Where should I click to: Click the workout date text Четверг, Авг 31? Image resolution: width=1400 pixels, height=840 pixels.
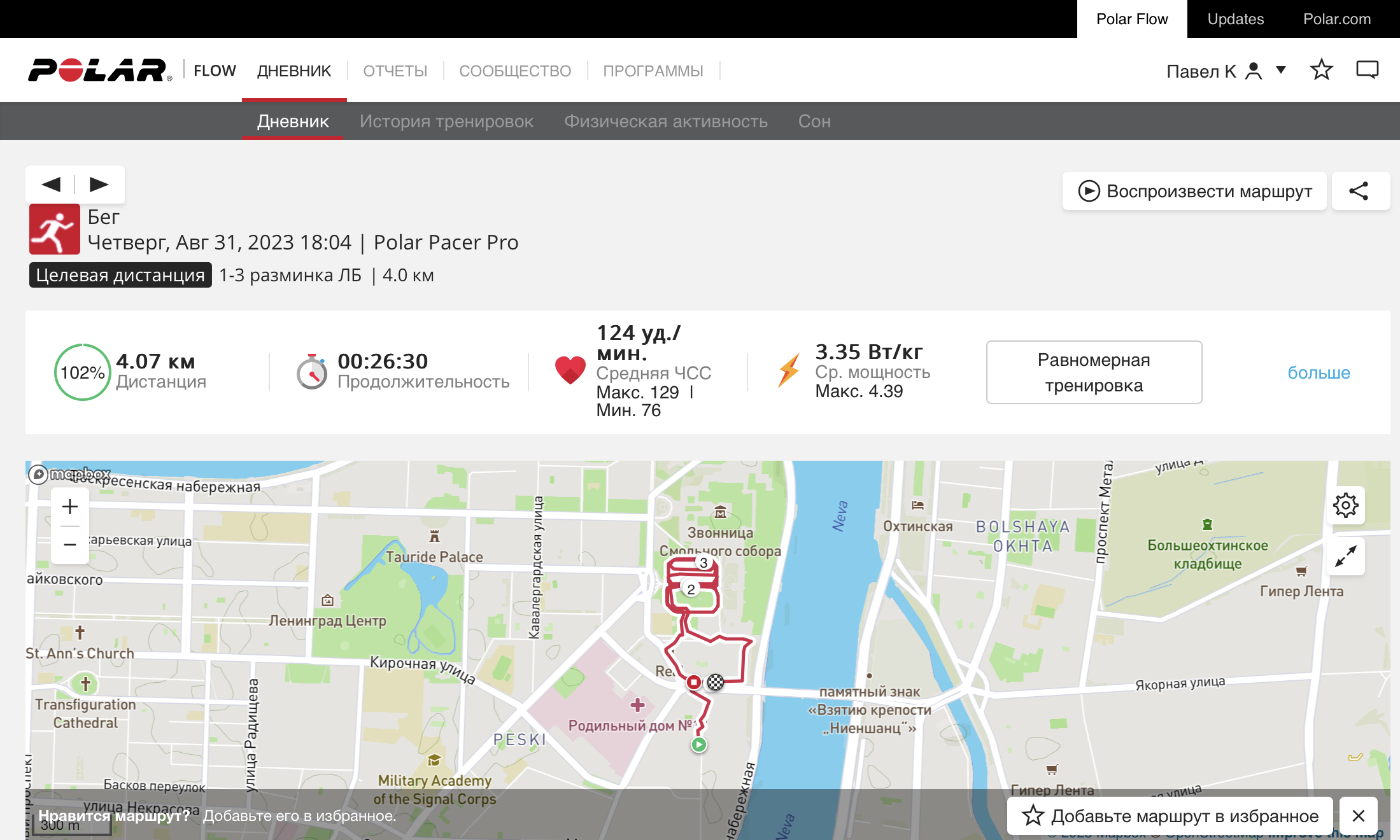(220, 242)
